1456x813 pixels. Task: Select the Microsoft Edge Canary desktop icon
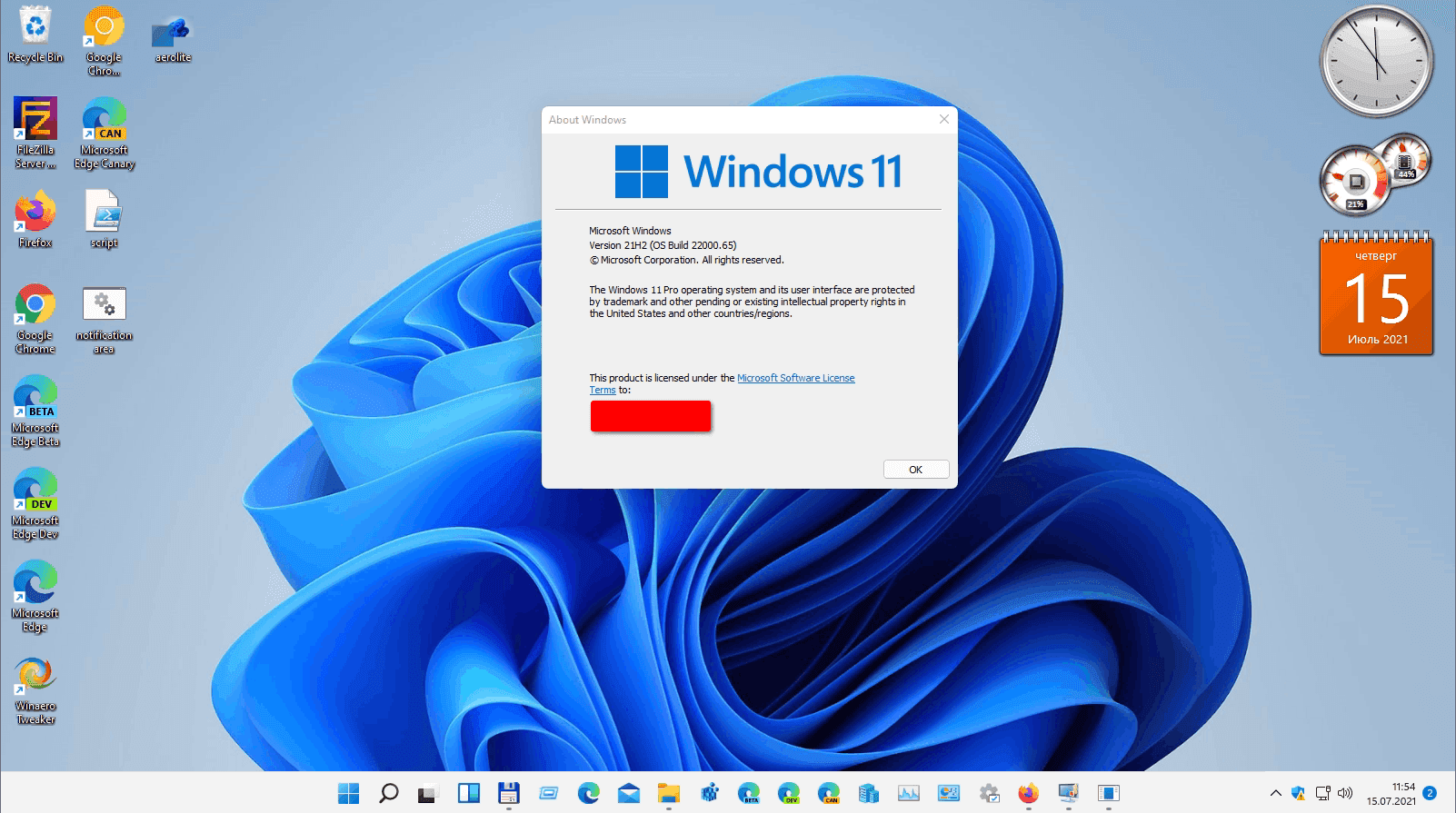click(x=105, y=133)
